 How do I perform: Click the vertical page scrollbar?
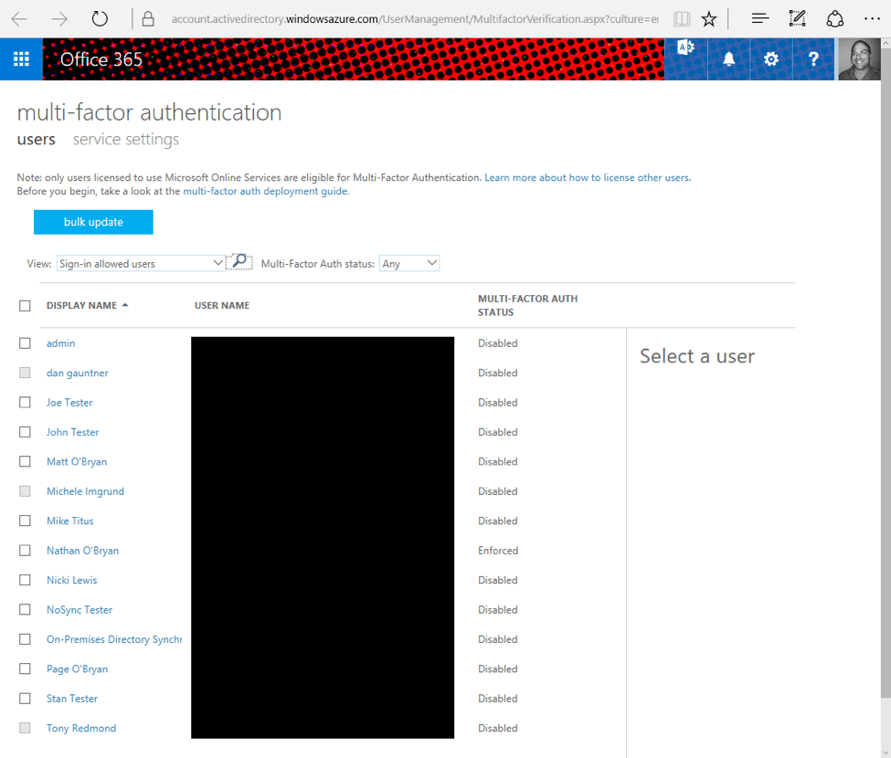(885, 373)
